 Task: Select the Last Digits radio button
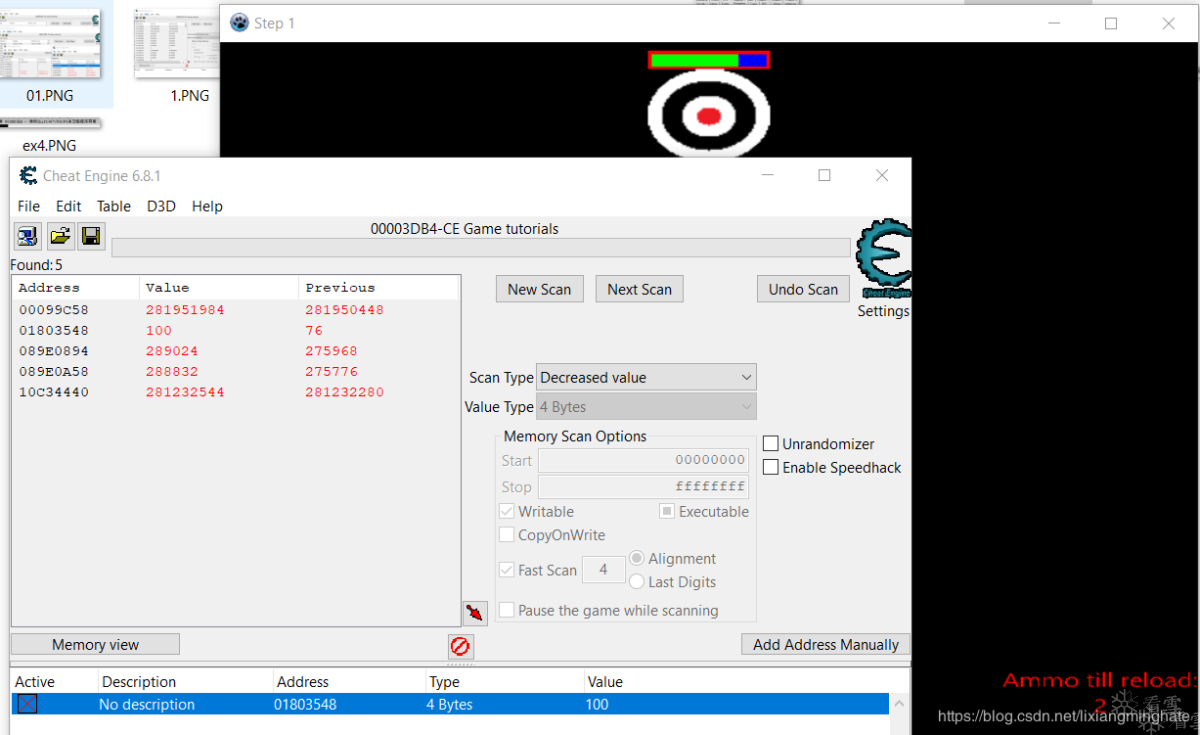pyautogui.click(x=636, y=581)
